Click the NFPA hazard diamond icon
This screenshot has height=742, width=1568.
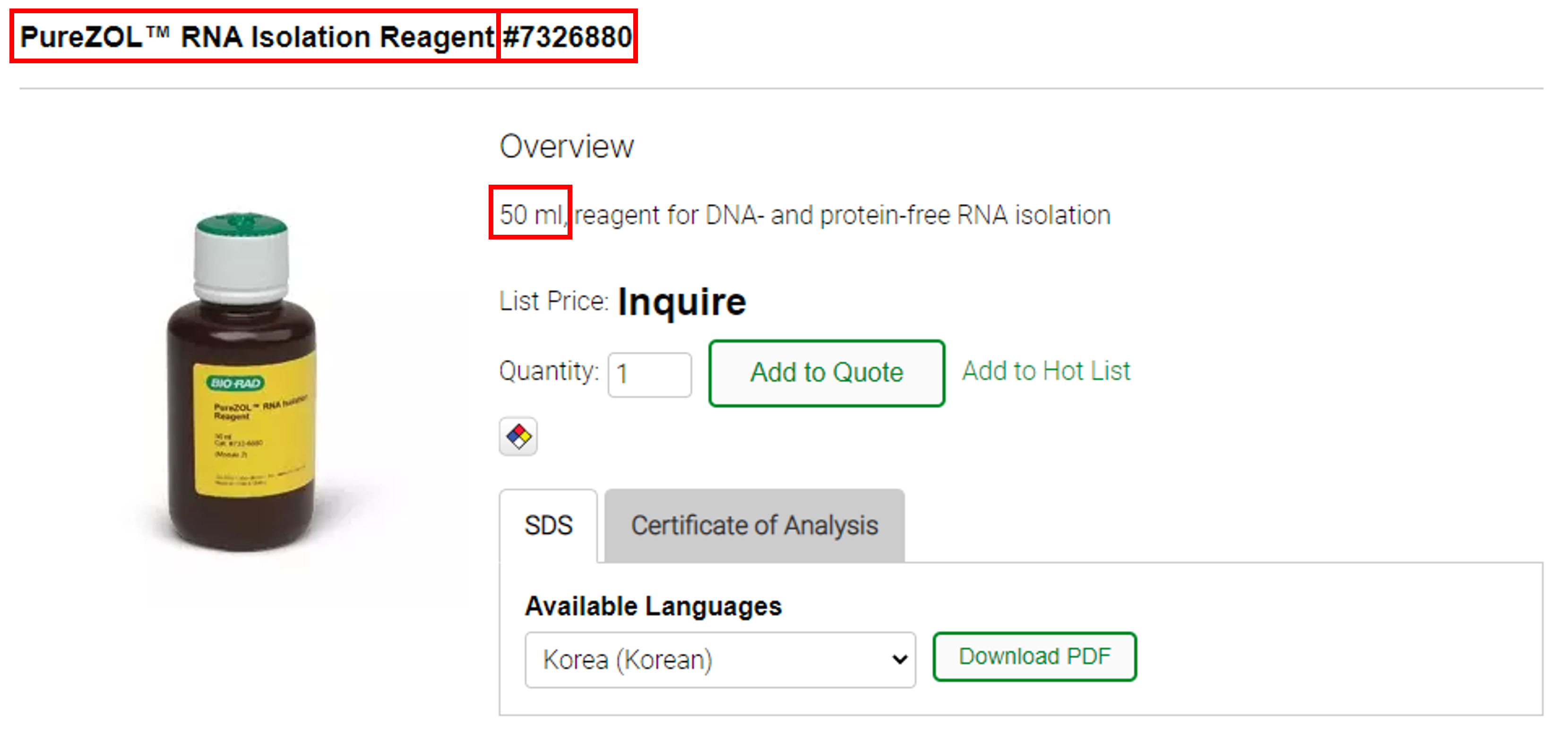(x=518, y=436)
